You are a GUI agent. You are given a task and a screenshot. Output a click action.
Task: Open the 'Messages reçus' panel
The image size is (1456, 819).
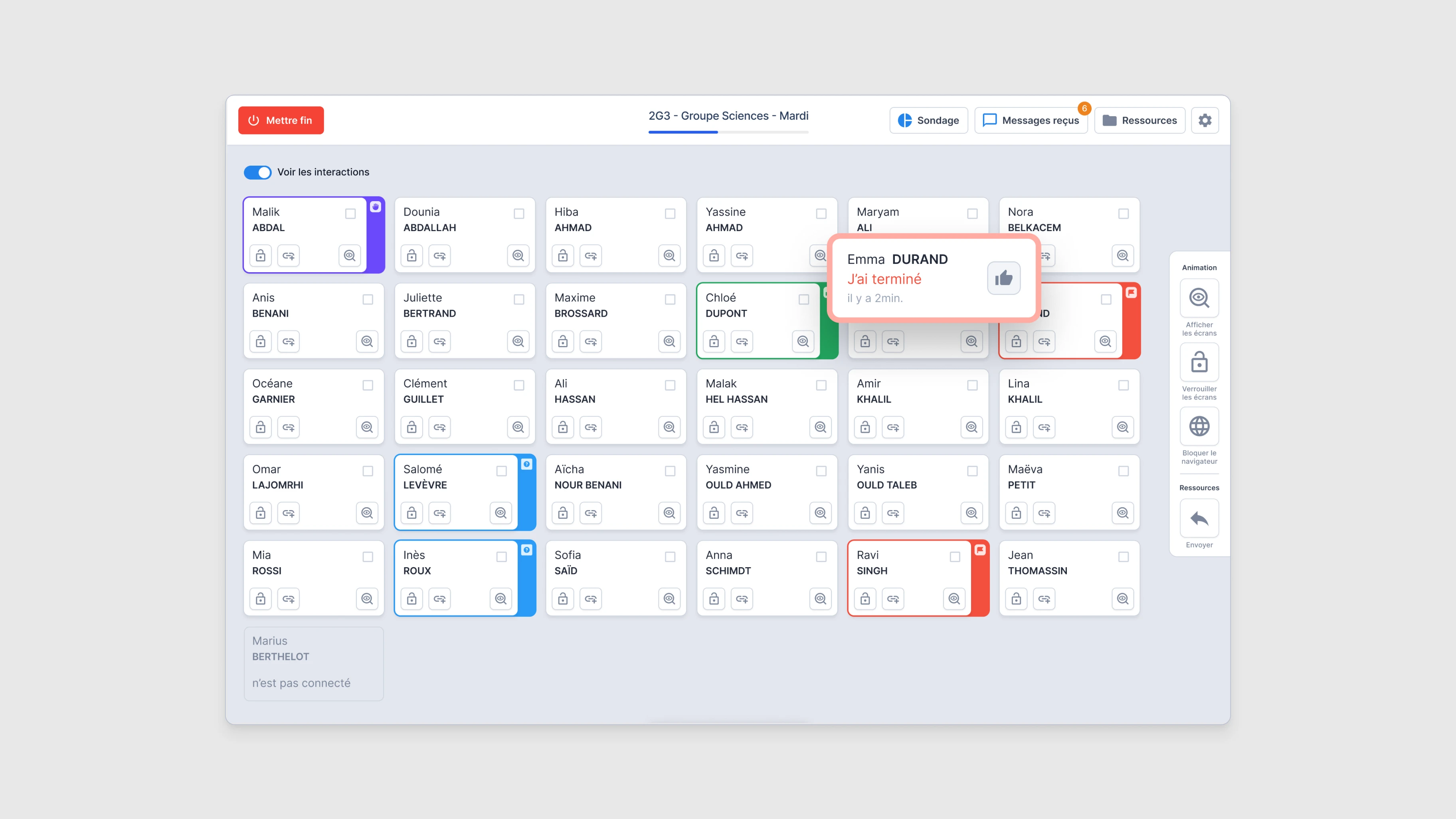(1031, 120)
